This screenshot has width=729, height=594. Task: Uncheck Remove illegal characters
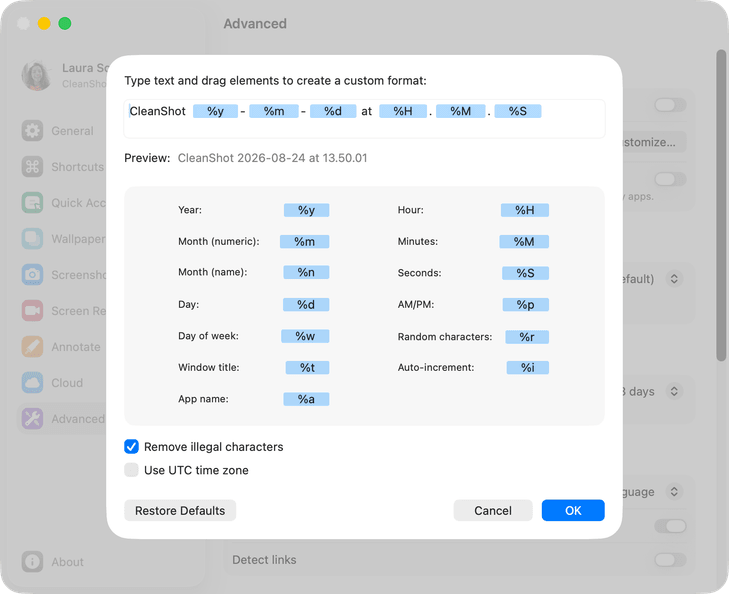tap(132, 447)
